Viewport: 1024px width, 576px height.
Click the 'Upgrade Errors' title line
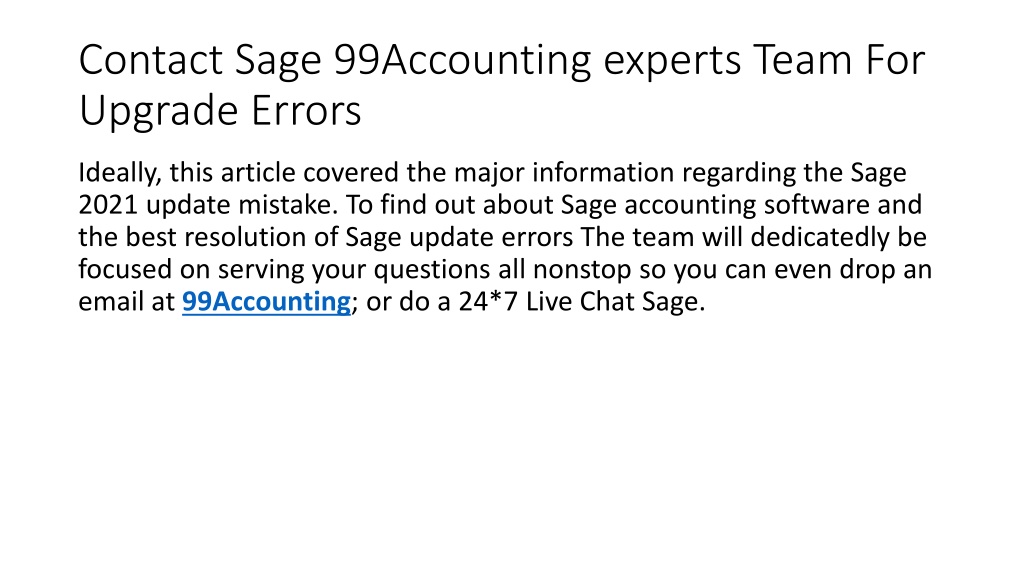pos(219,110)
